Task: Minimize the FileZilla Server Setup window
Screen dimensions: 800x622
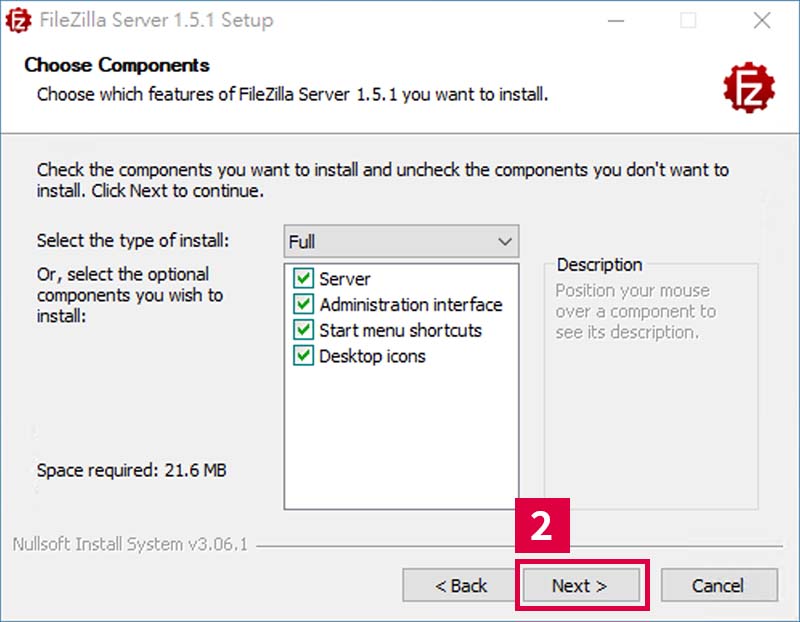Action: (x=616, y=21)
